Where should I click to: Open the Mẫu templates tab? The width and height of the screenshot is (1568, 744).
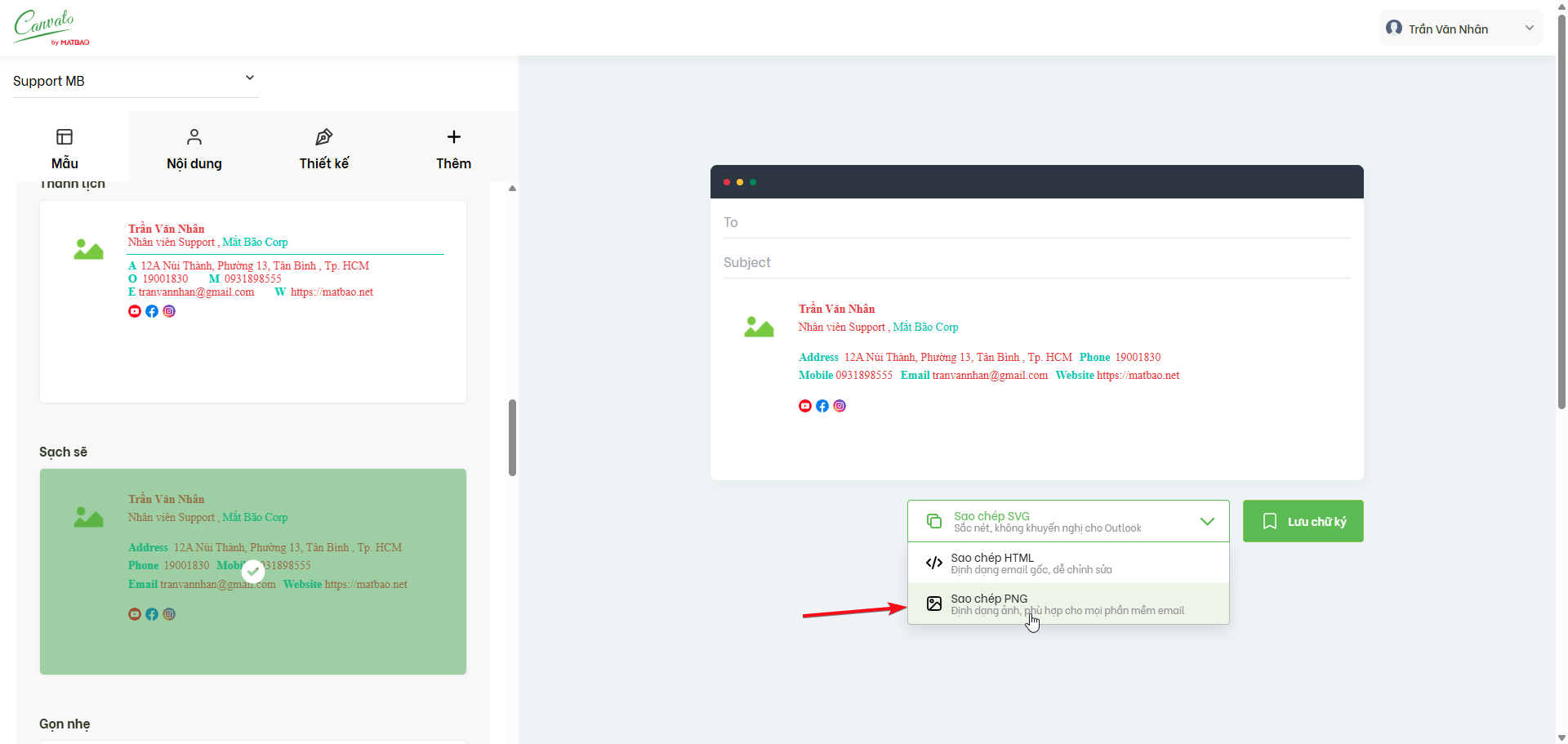point(65,149)
